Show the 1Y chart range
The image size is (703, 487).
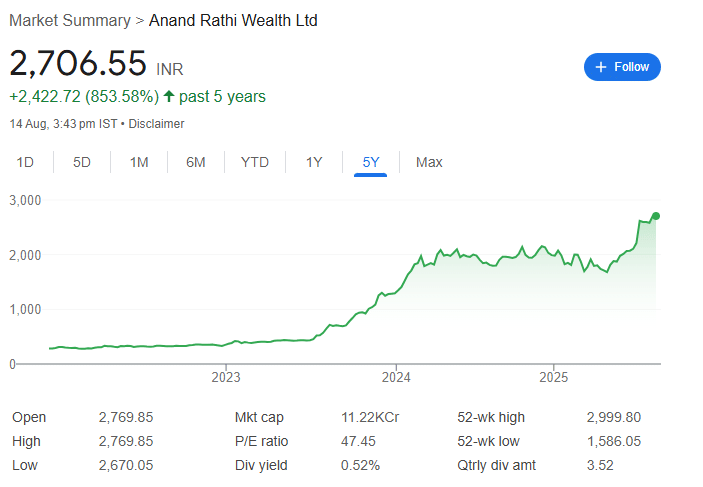314,162
